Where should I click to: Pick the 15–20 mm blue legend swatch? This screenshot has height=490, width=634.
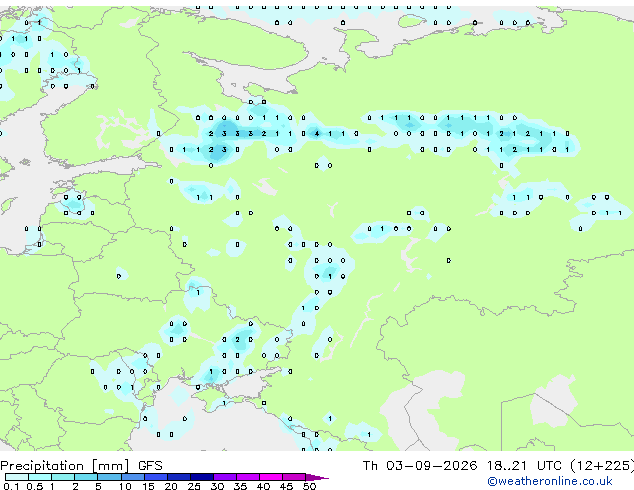tap(155, 477)
